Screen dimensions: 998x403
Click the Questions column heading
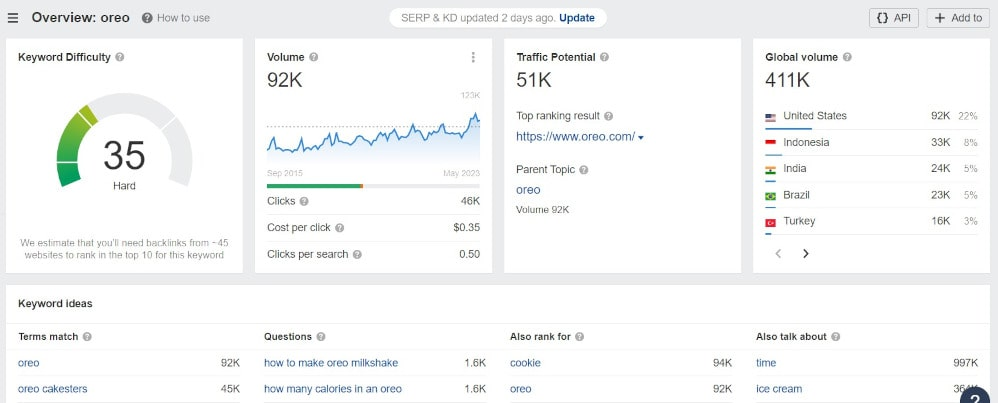click(x=288, y=337)
